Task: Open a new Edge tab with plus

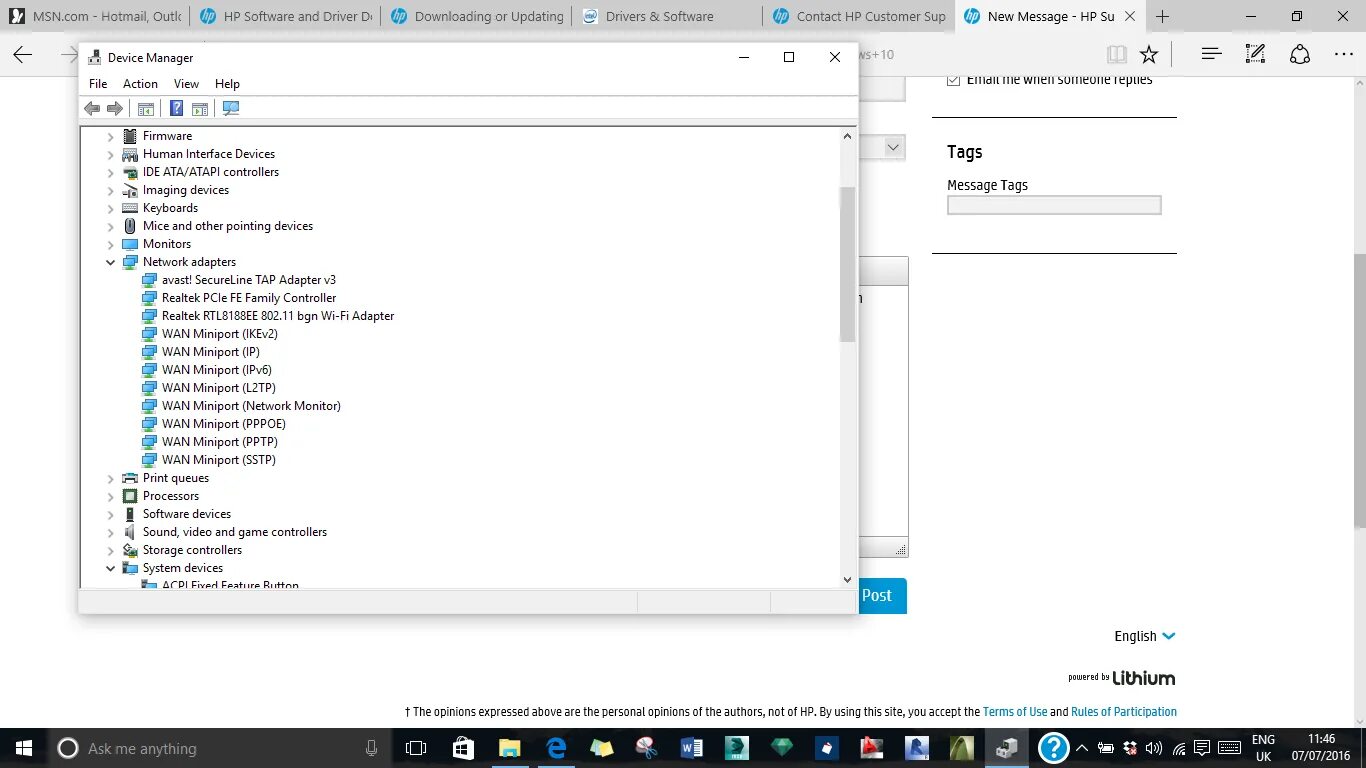Action: pyautogui.click(x=1162, y=16)
